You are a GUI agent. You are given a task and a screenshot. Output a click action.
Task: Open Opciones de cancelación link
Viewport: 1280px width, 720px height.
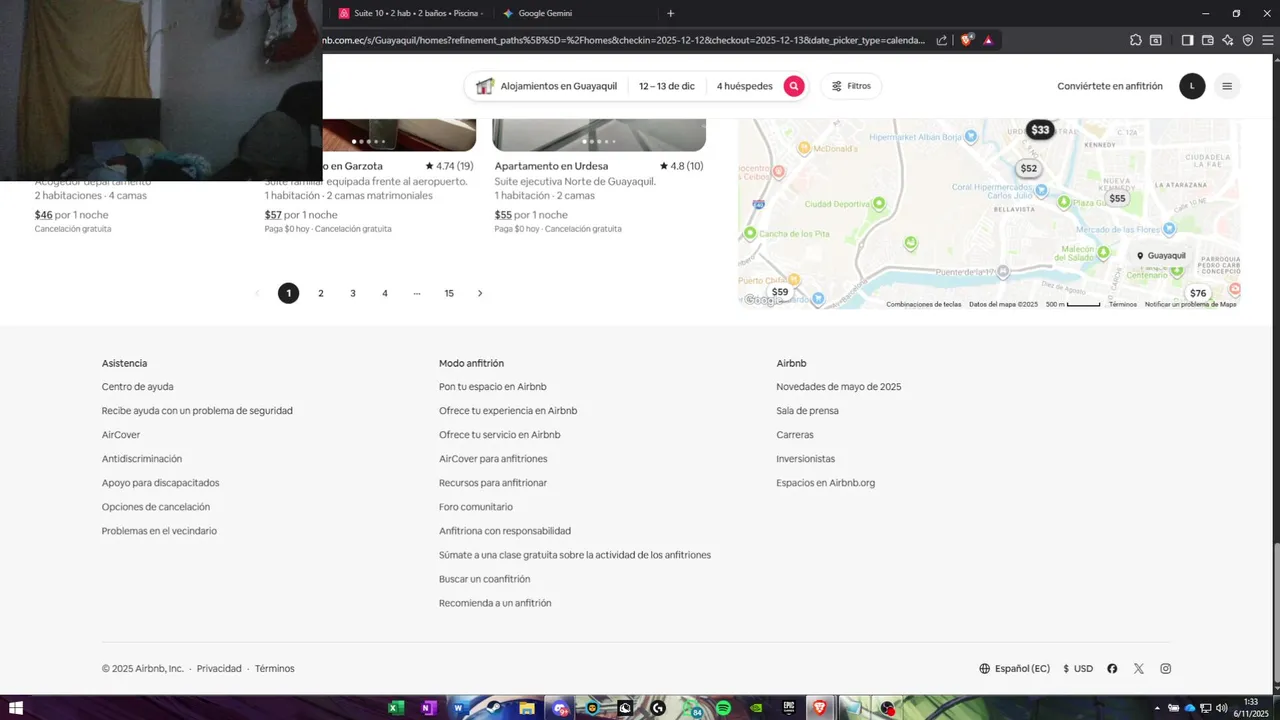pos(156,507)
